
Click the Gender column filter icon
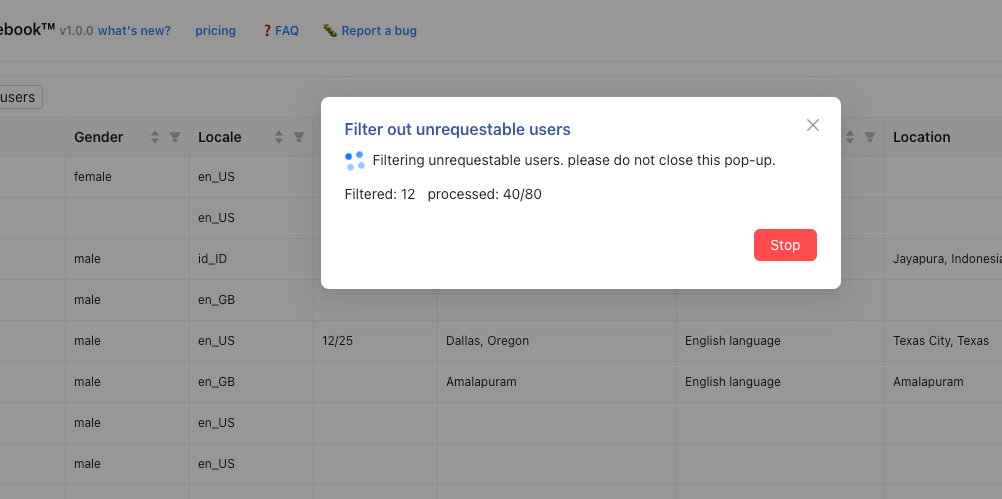click(x=174, y=137)
